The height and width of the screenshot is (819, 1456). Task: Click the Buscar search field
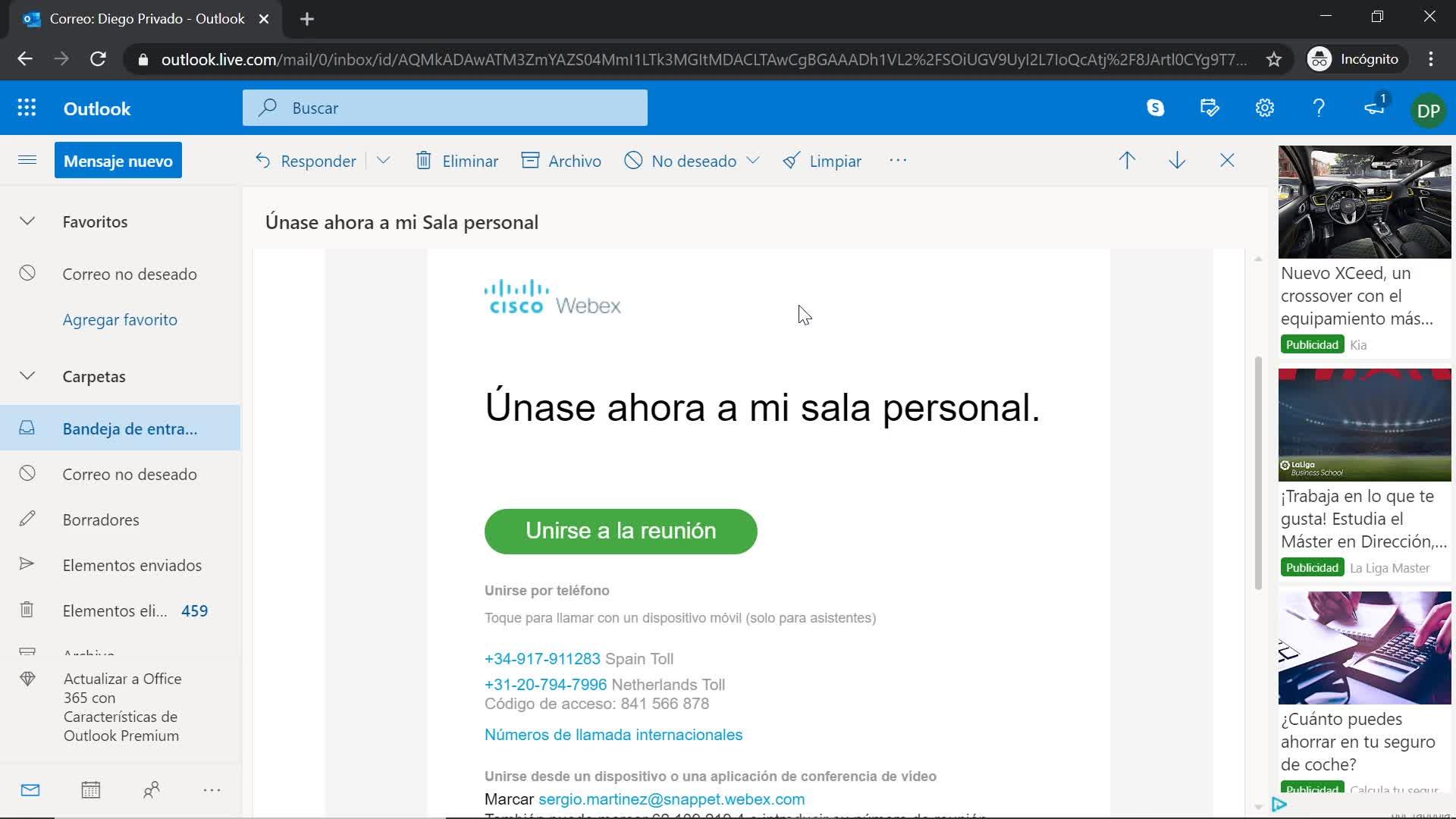click(x=445, y=108)
